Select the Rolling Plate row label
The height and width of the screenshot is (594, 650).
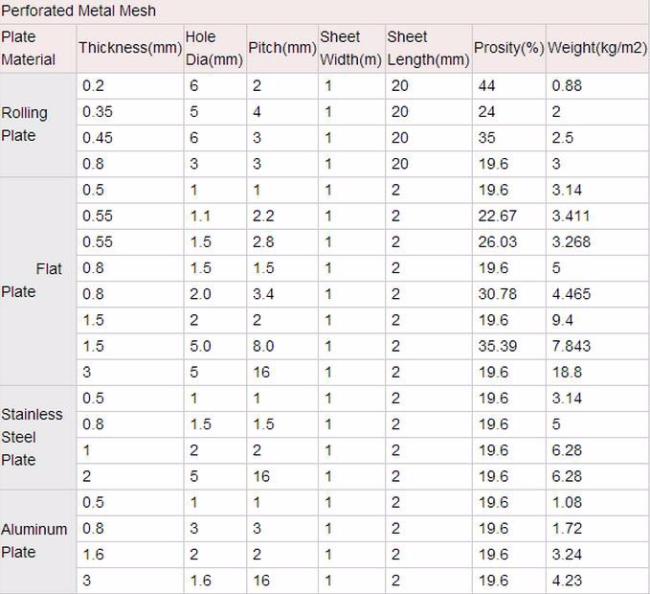25,124
